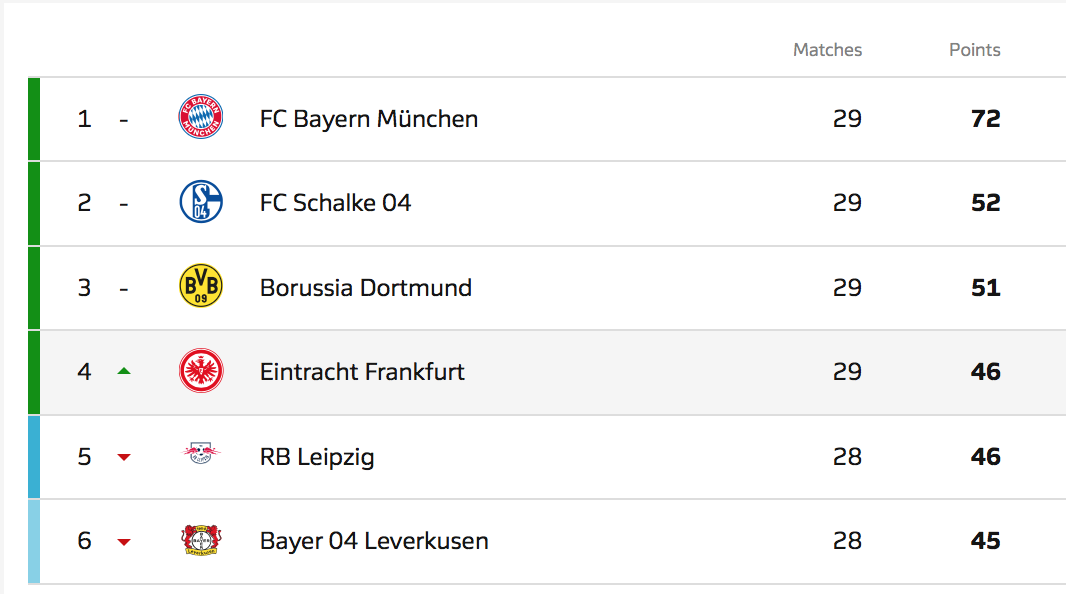This screenshot has width=1066, height=594.
Task: Sort table by Matches column header
Action: click(827, 50)
